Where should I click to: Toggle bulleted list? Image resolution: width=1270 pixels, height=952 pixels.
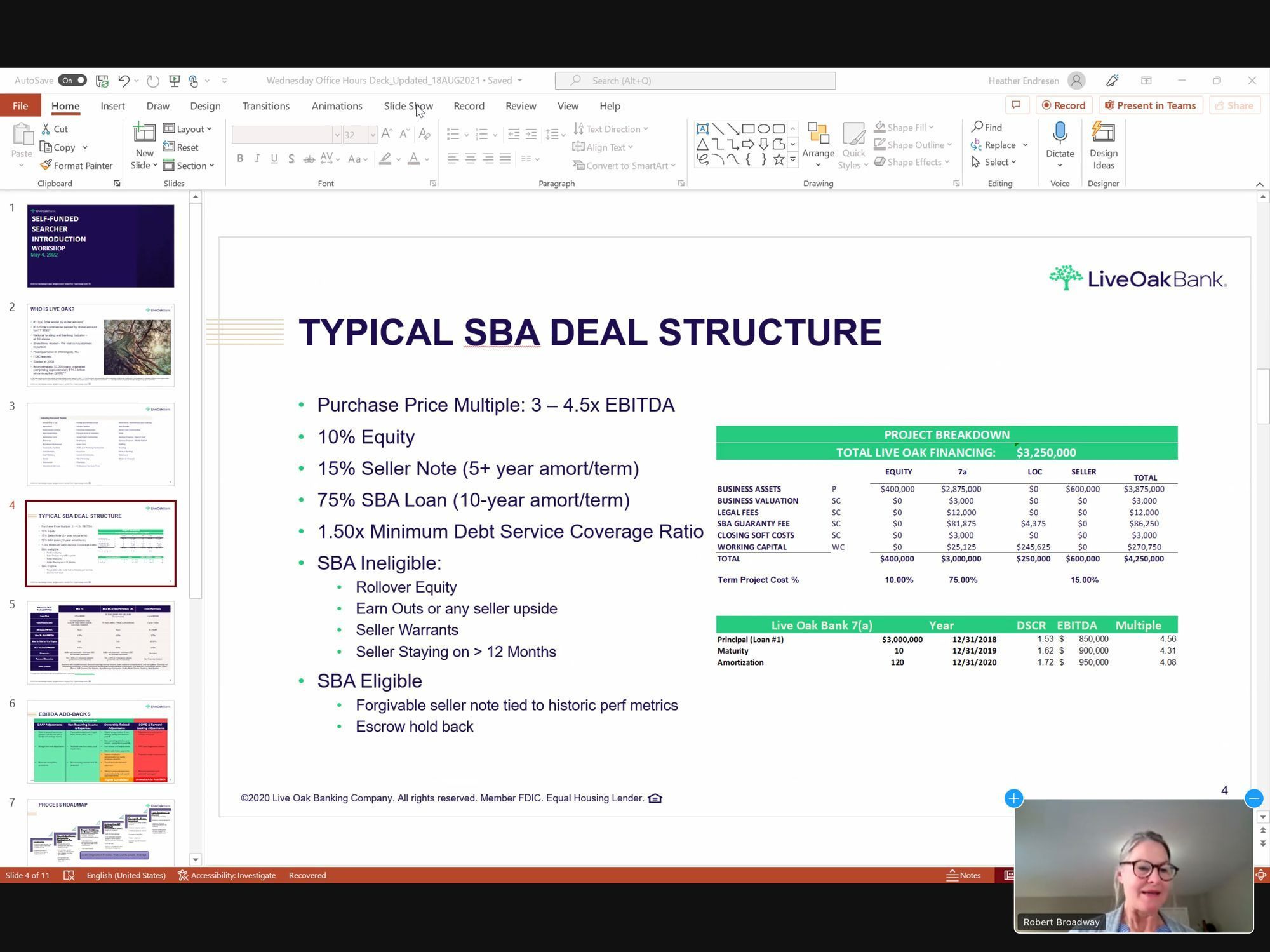coord(453,134)
